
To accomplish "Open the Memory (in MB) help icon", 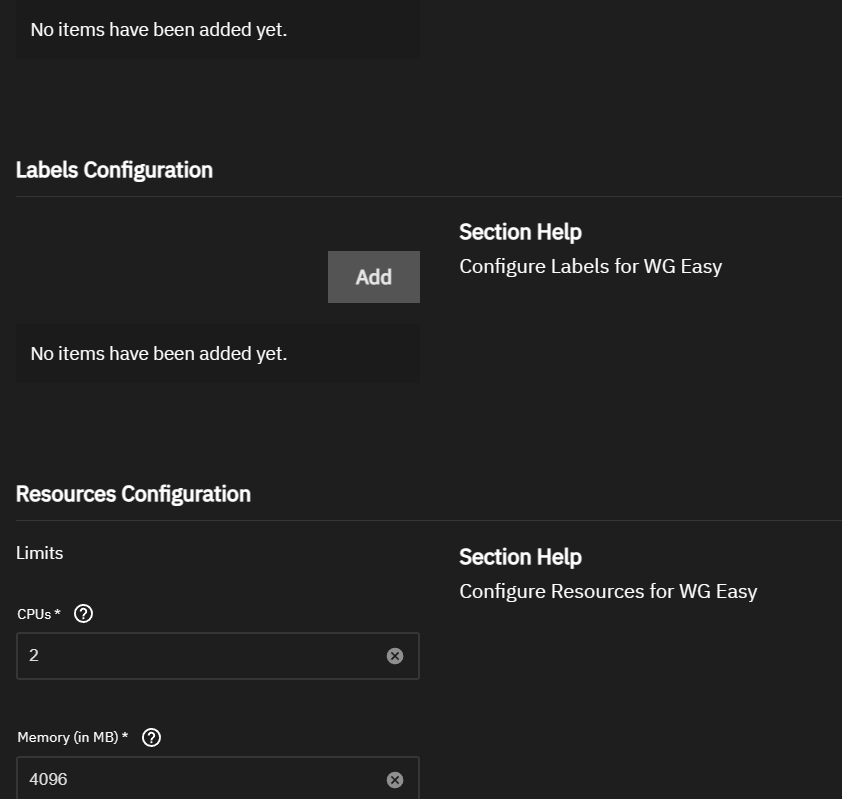I will (151, 737).
